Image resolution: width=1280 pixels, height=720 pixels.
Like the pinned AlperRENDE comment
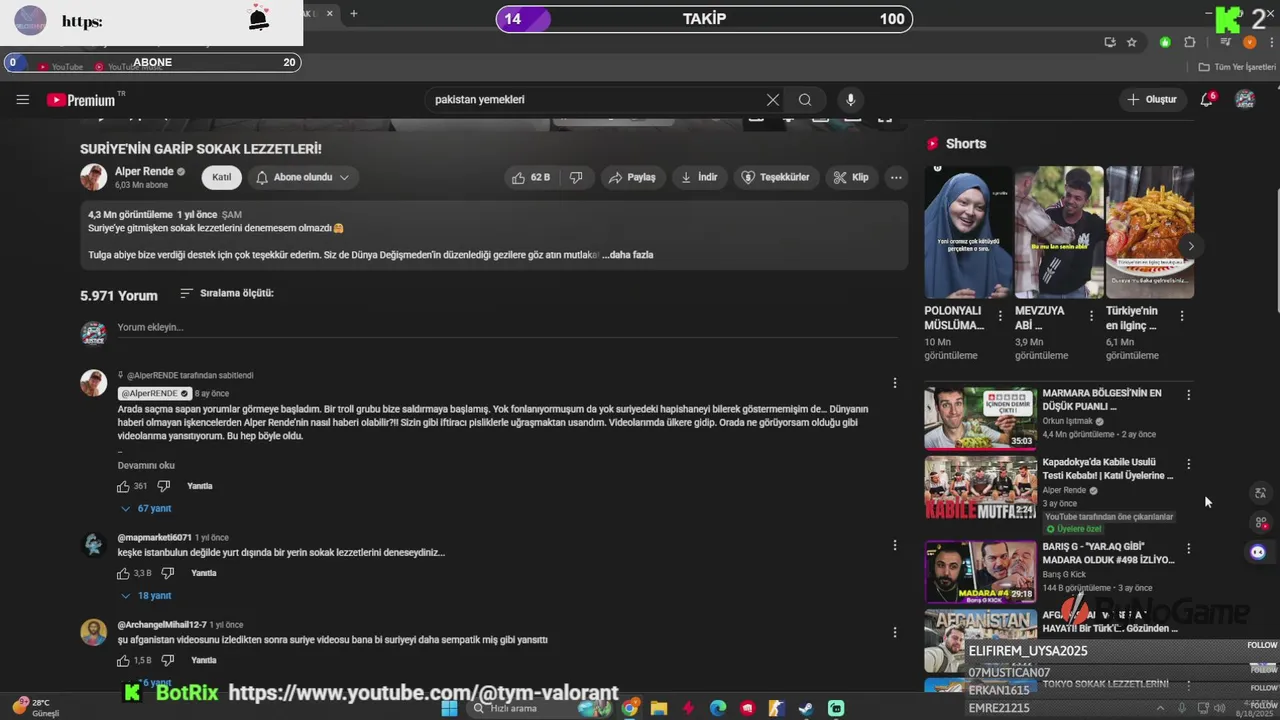click(123, 486)
